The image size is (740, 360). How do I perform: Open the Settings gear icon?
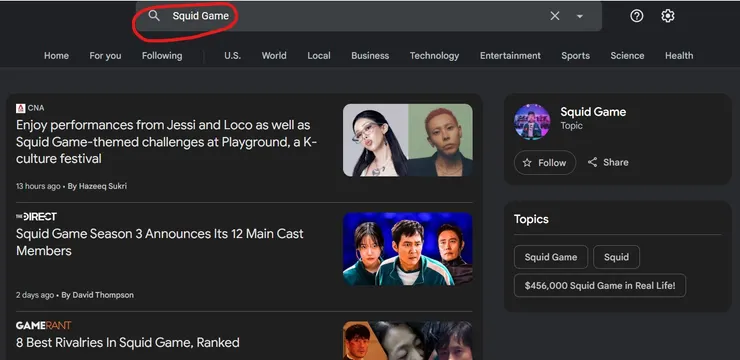tap(667, 16)
